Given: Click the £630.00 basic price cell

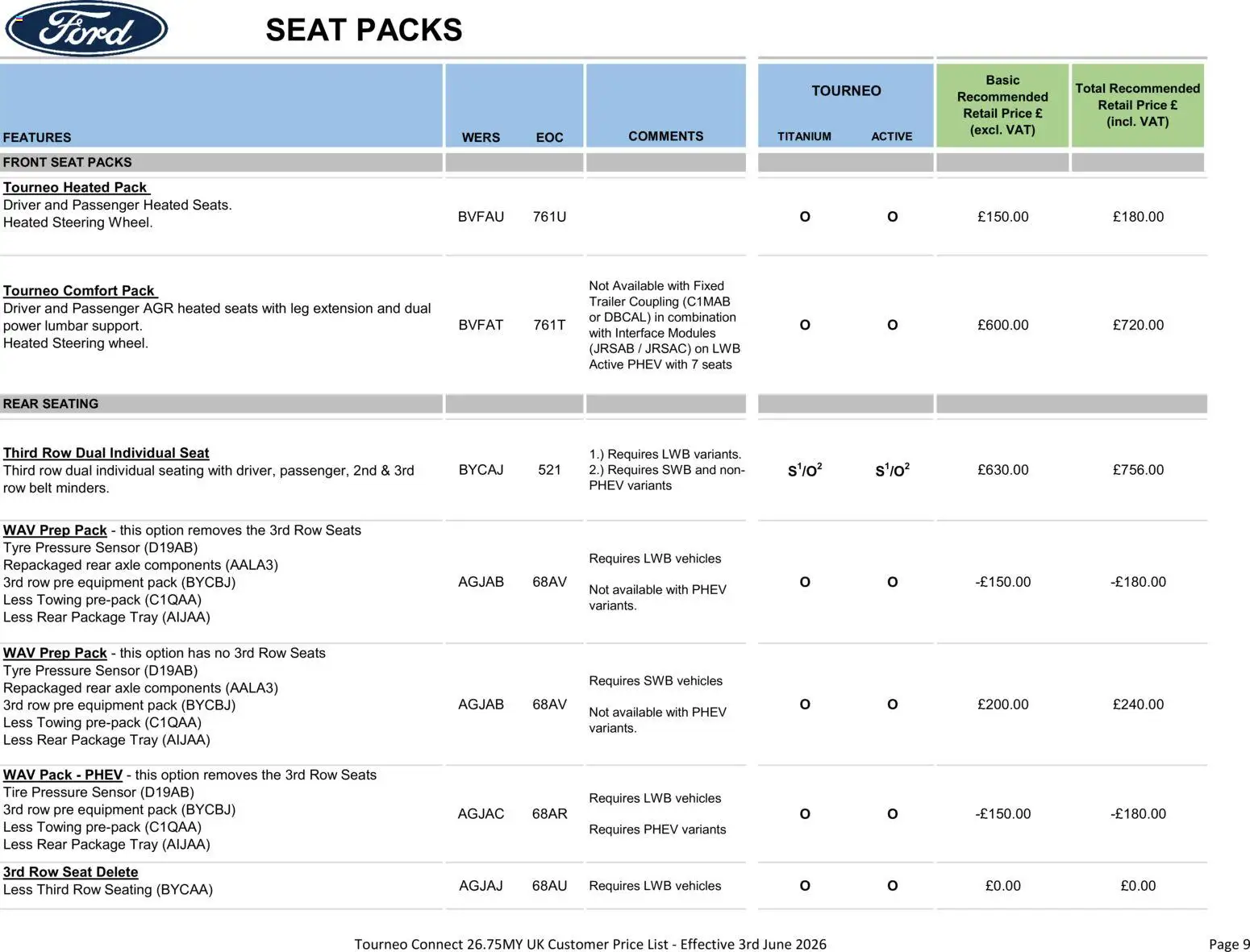Looking at the screenshot, I should [x=1002, y=470].
